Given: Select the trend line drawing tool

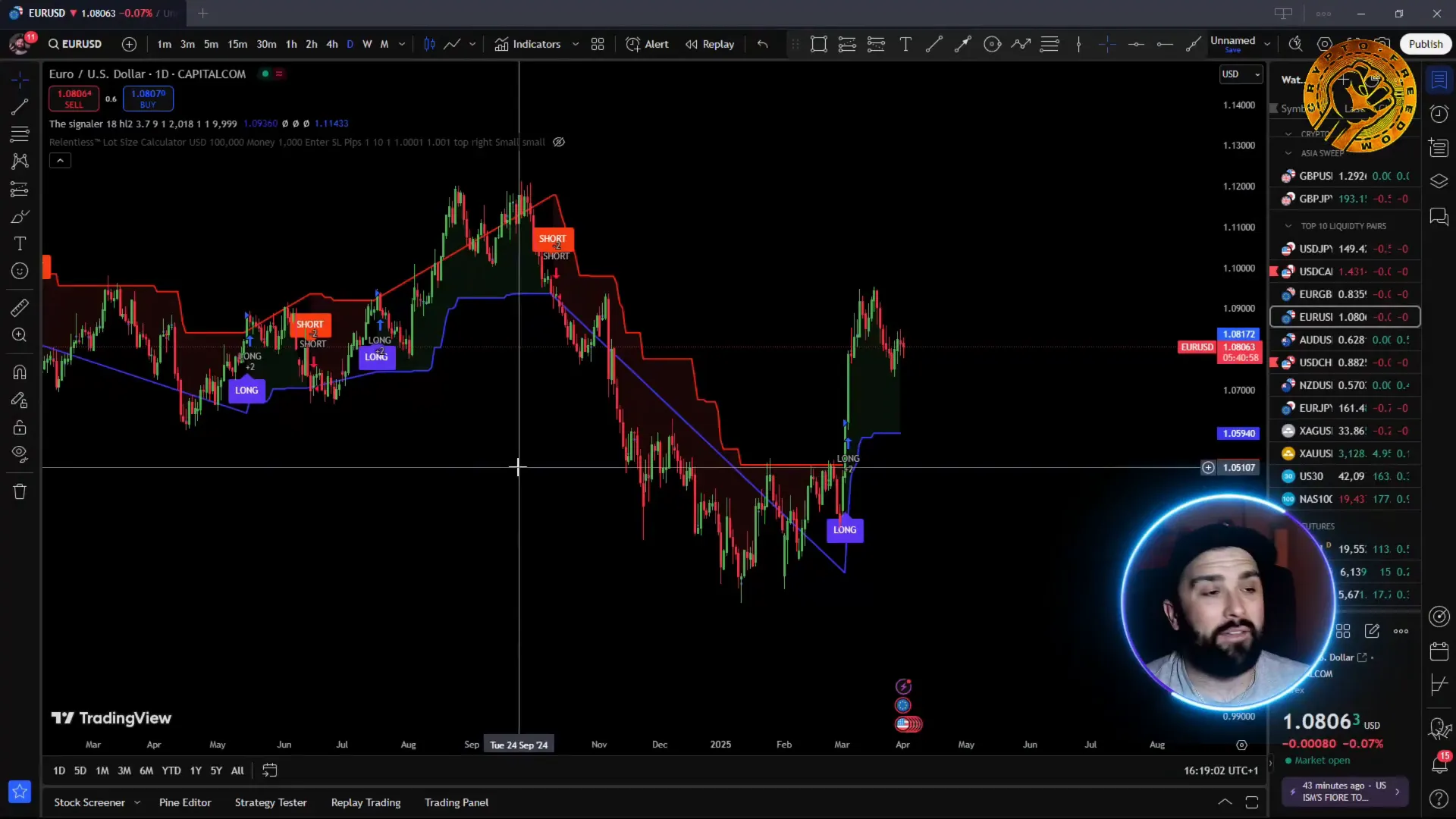Looking at the screenshot, I should [x=20, y=107].
